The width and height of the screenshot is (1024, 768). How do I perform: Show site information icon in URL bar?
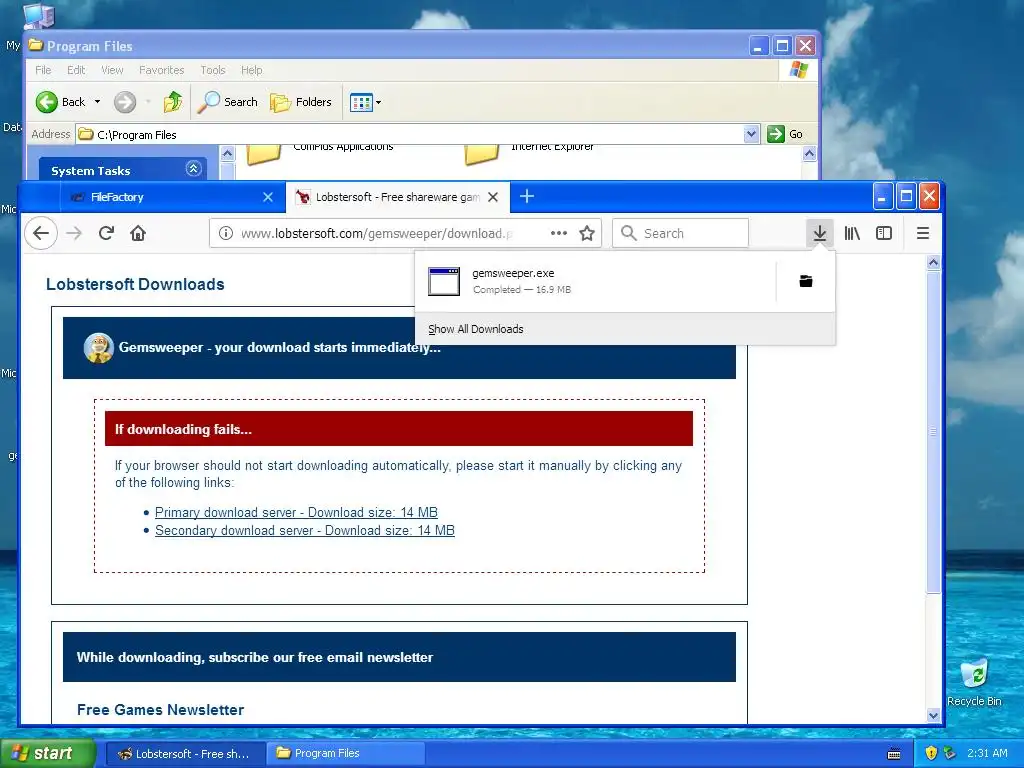(225, 233)
